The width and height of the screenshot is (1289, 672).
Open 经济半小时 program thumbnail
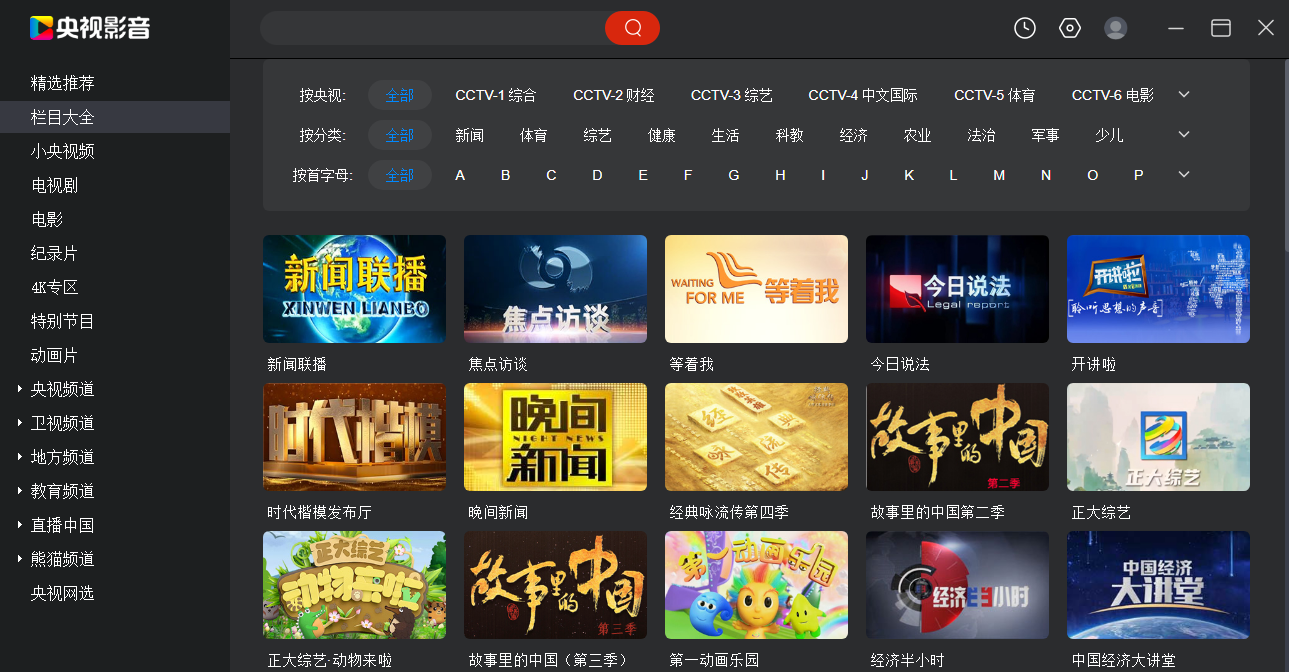[957, 585]
